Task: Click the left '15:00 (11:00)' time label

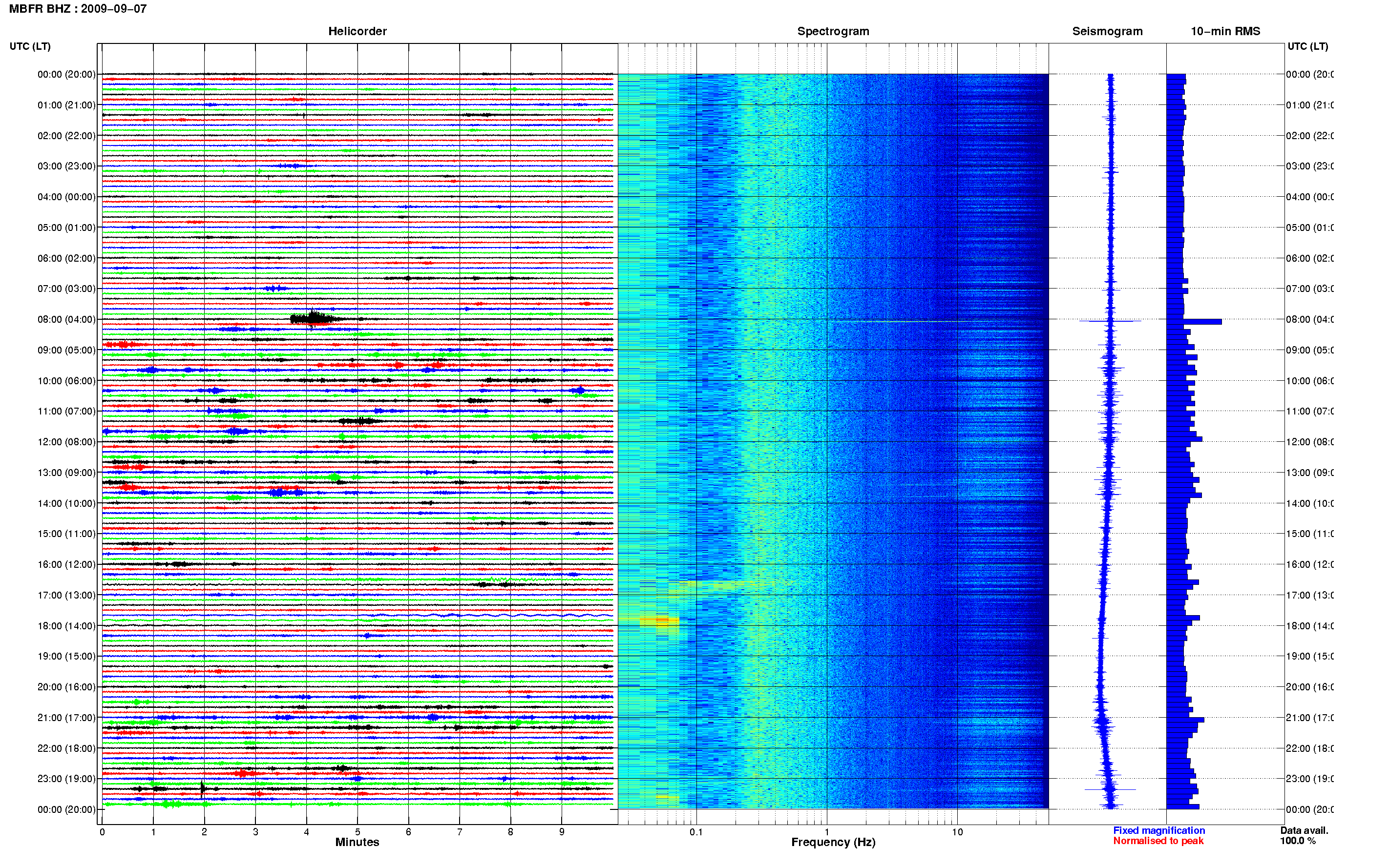Action: click(66, 534)
